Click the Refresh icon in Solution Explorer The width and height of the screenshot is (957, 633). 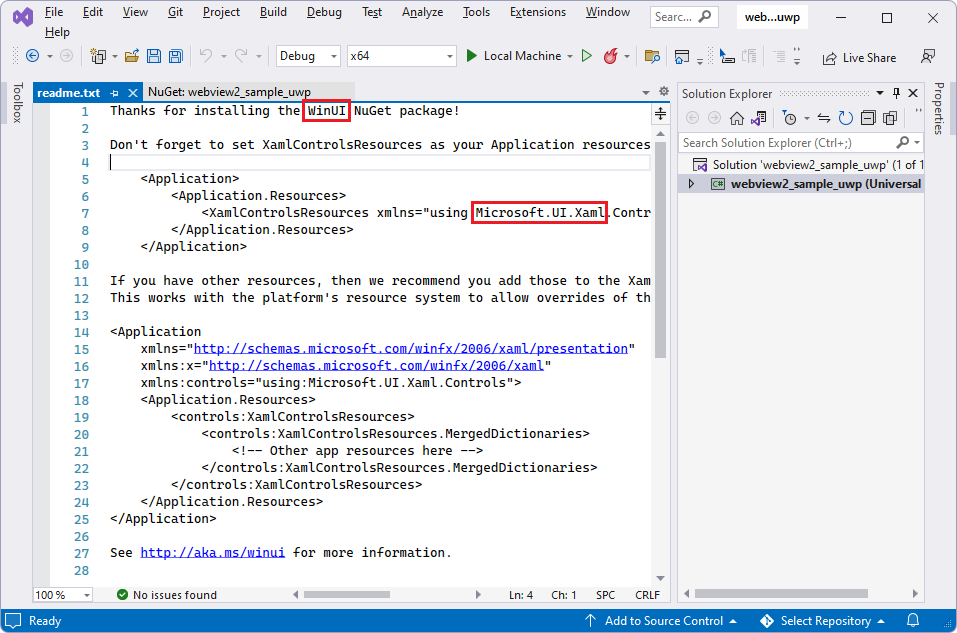click(x=845, y=118)
